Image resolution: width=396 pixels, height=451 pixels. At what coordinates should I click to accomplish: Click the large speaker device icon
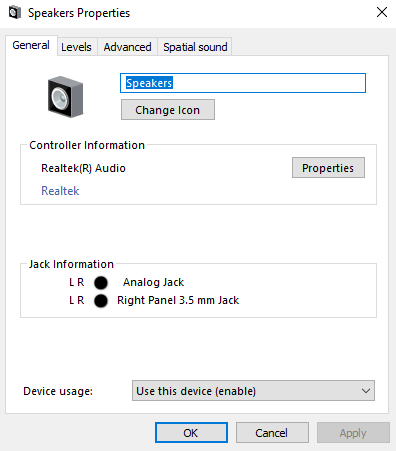point(66,97)
